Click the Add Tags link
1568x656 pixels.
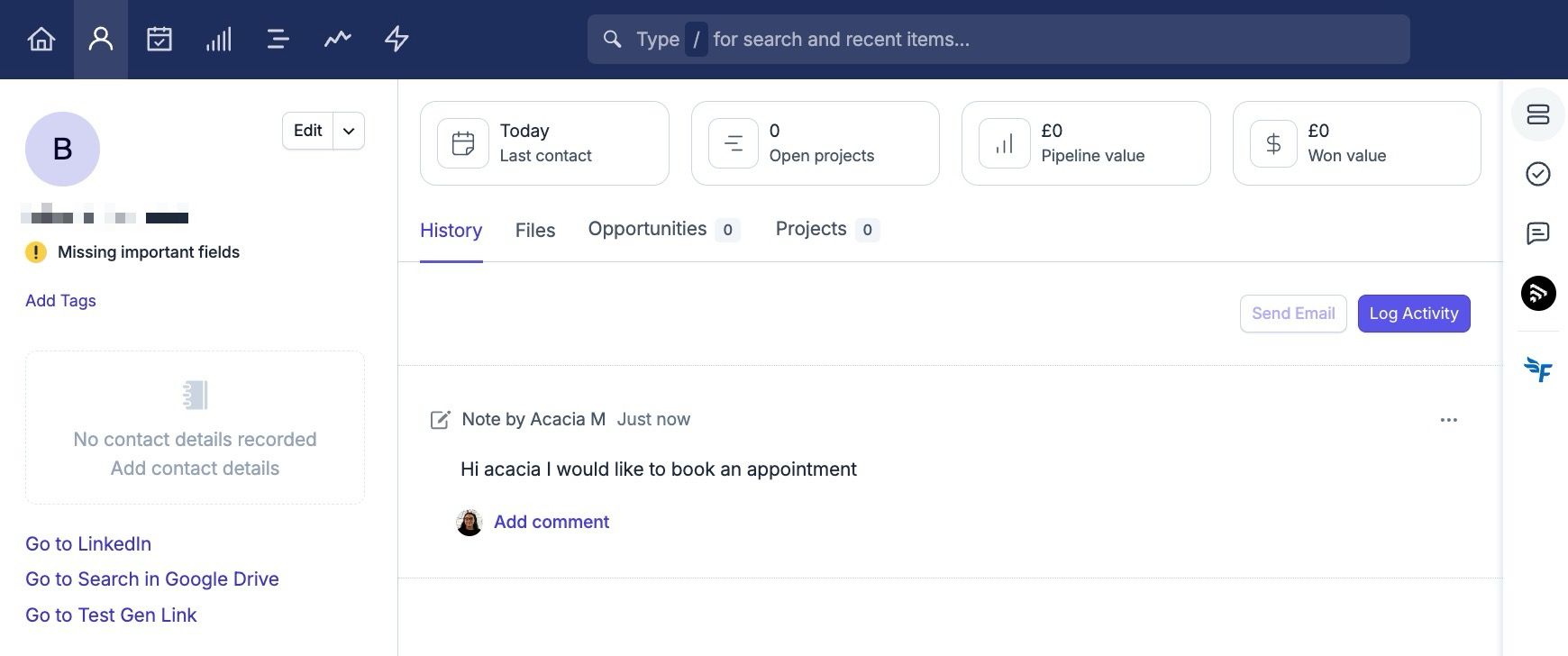click(60, 301)
